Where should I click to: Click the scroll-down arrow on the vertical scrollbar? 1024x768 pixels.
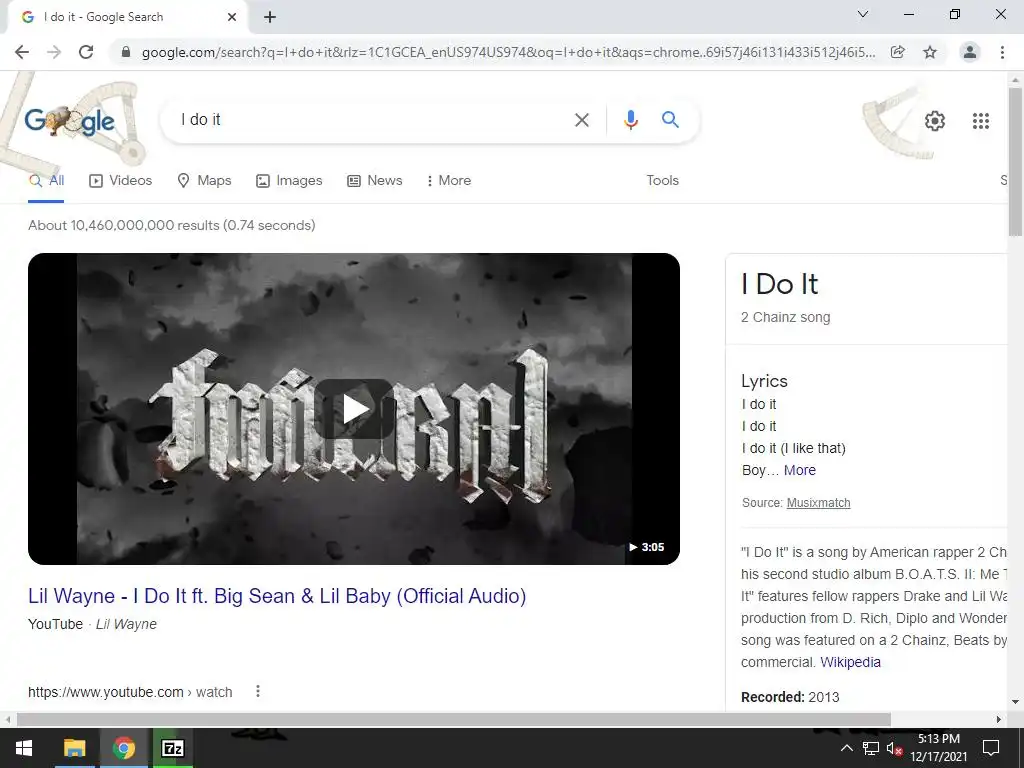tap(1016, 702)
